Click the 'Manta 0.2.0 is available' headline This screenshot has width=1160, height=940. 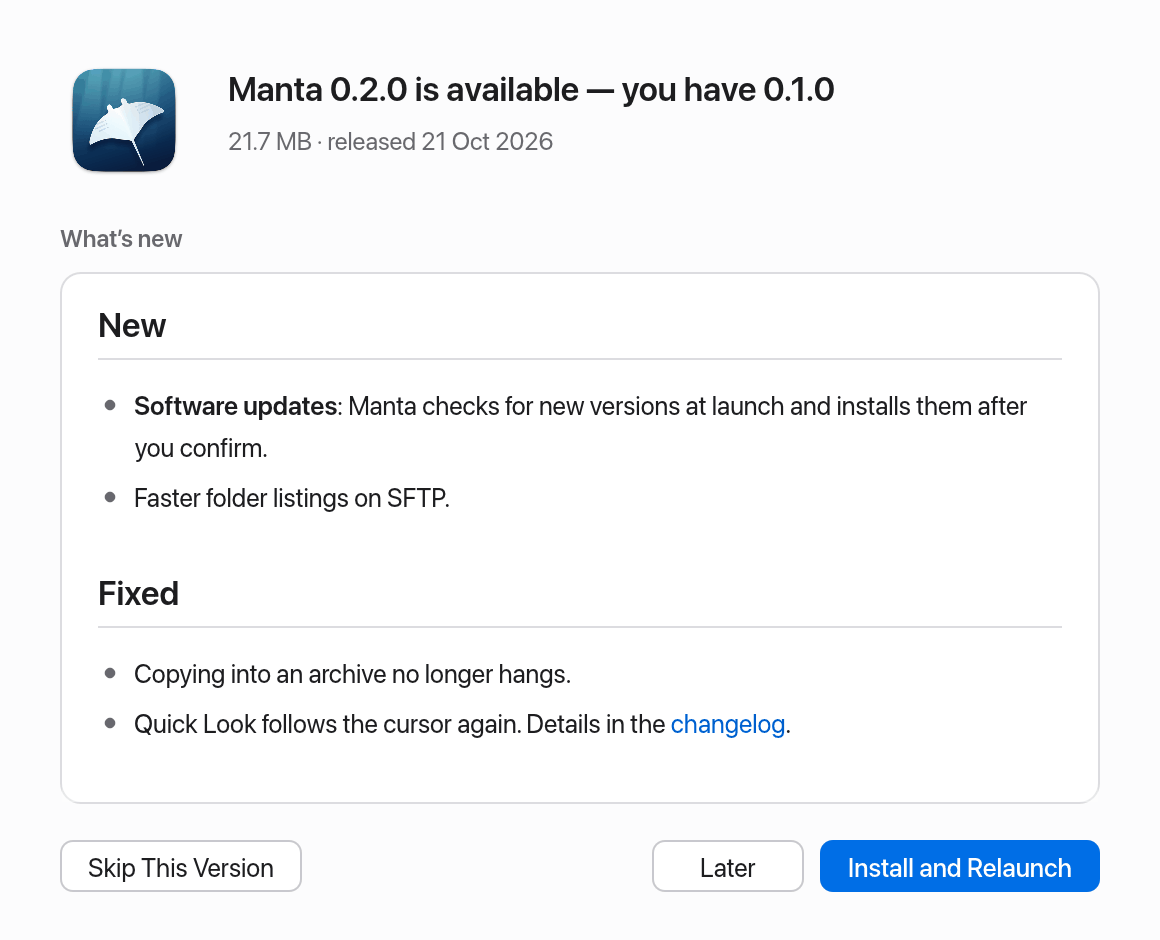[x=530, y=89]
